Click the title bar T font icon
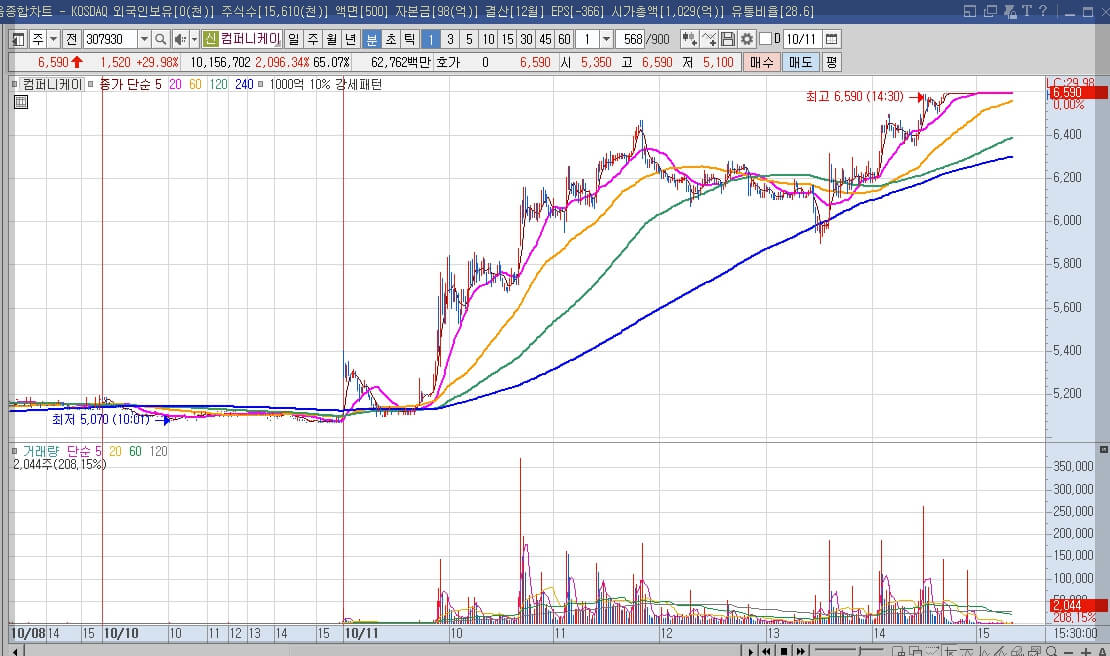This screenshot has height=656, width=1110. coord(1026,11)
